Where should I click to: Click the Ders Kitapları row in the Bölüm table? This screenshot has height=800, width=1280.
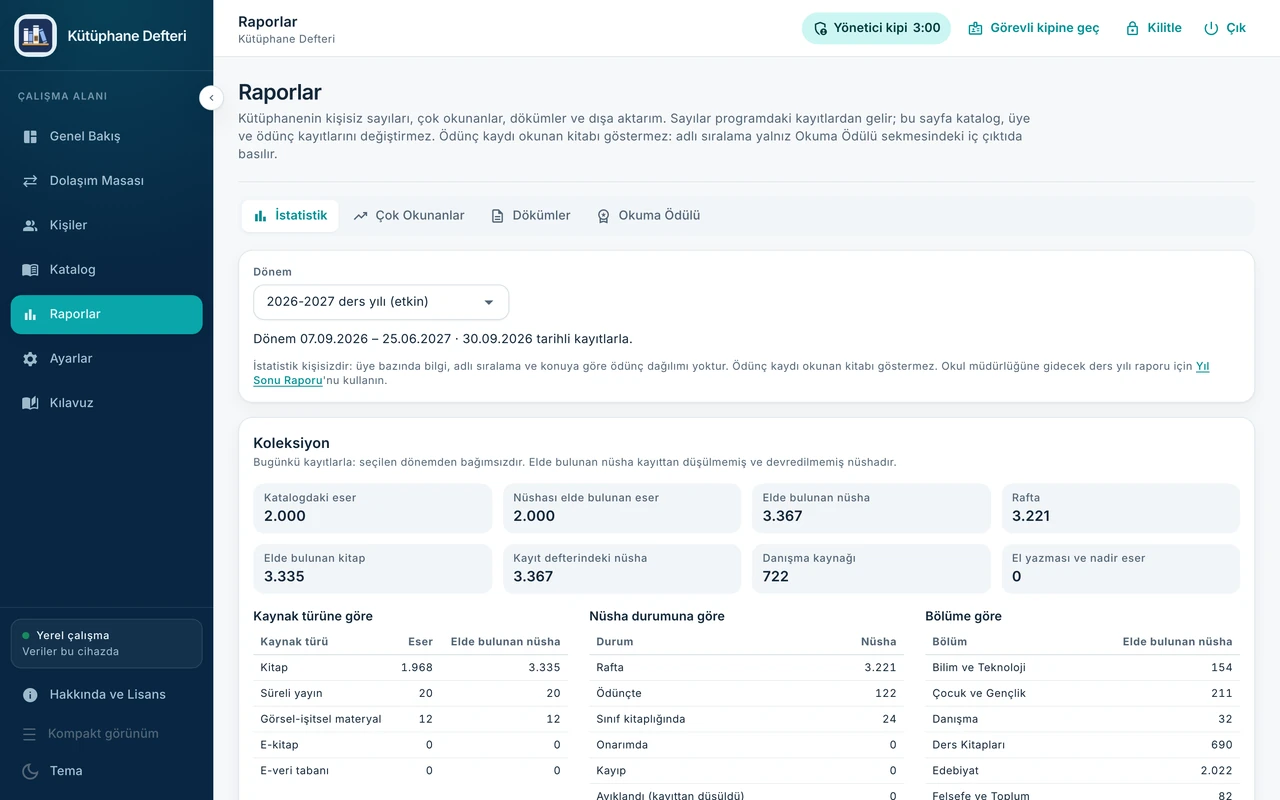pos(1082,745)
